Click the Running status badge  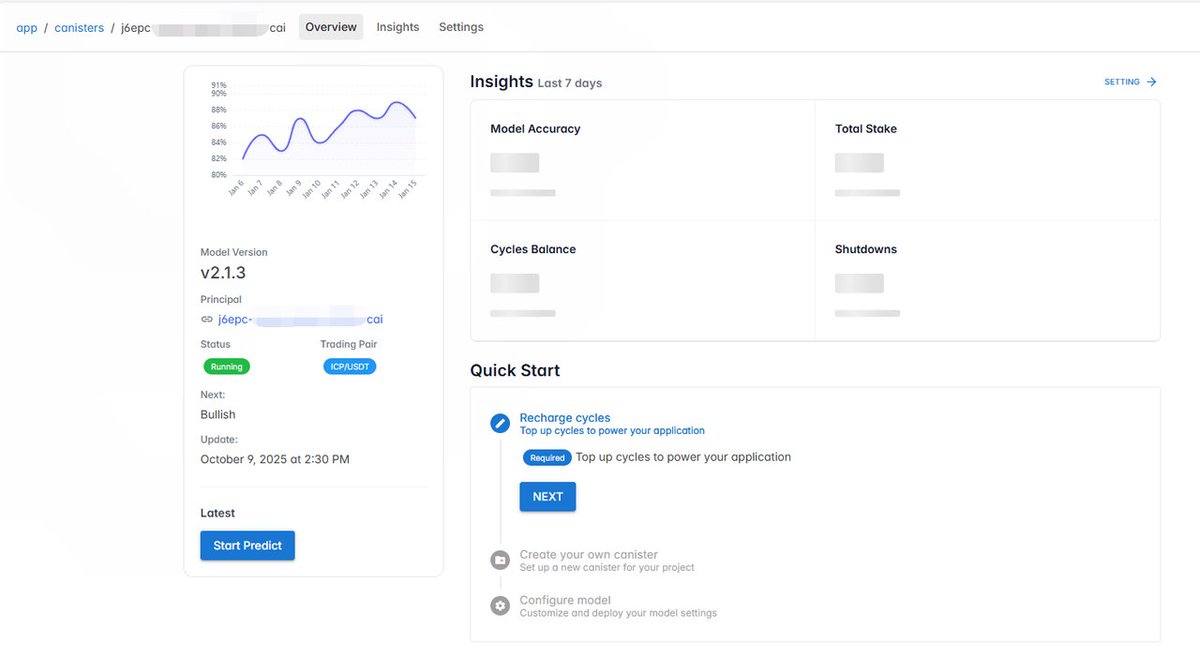[226, 367]
